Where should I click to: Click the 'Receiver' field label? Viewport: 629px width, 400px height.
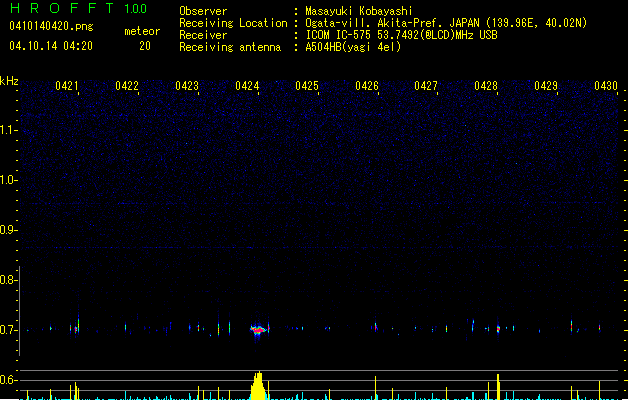[x=203, y=35]
